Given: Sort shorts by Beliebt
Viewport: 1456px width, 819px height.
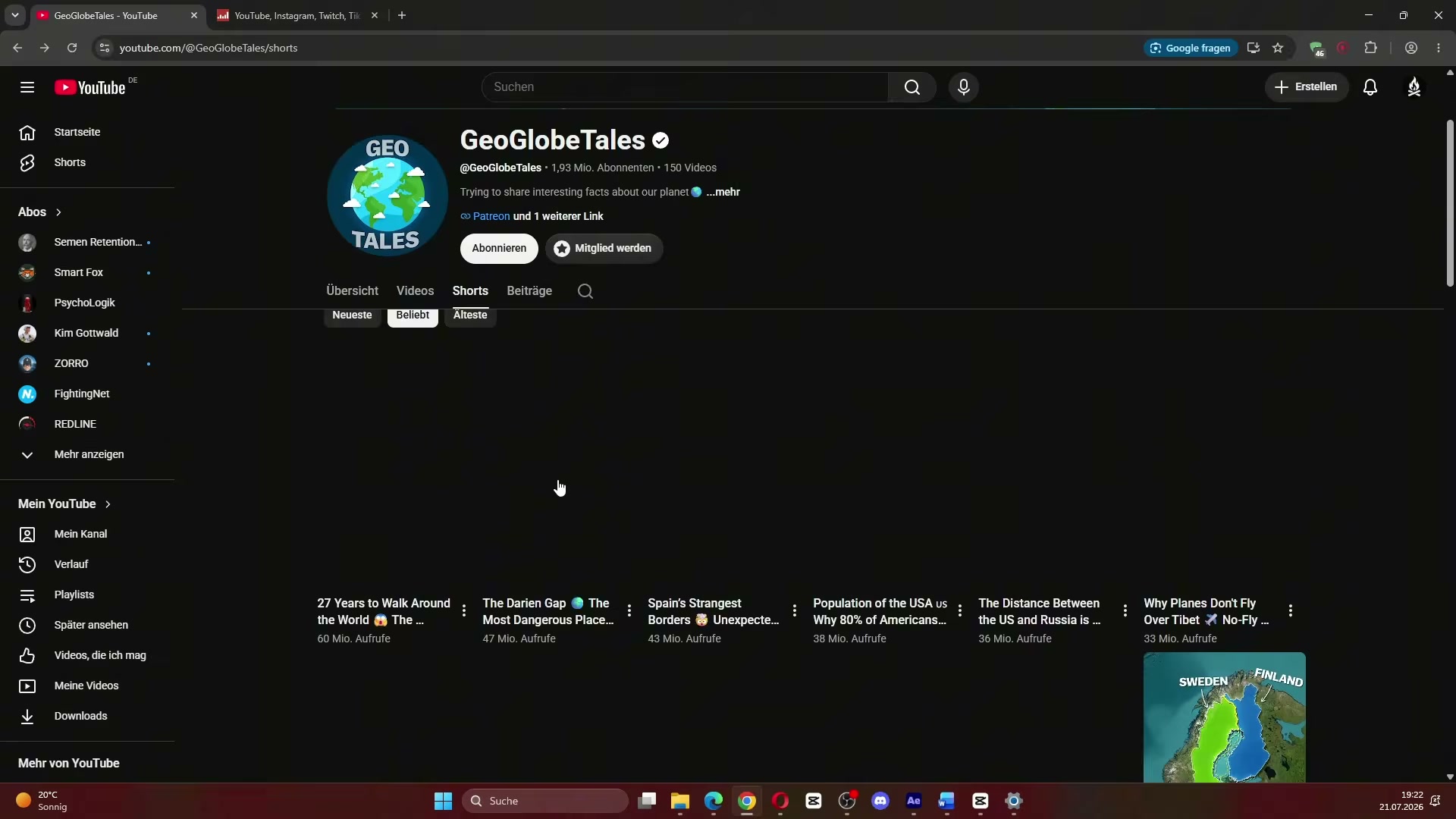Looking at the screenshot, I should 413,315.
